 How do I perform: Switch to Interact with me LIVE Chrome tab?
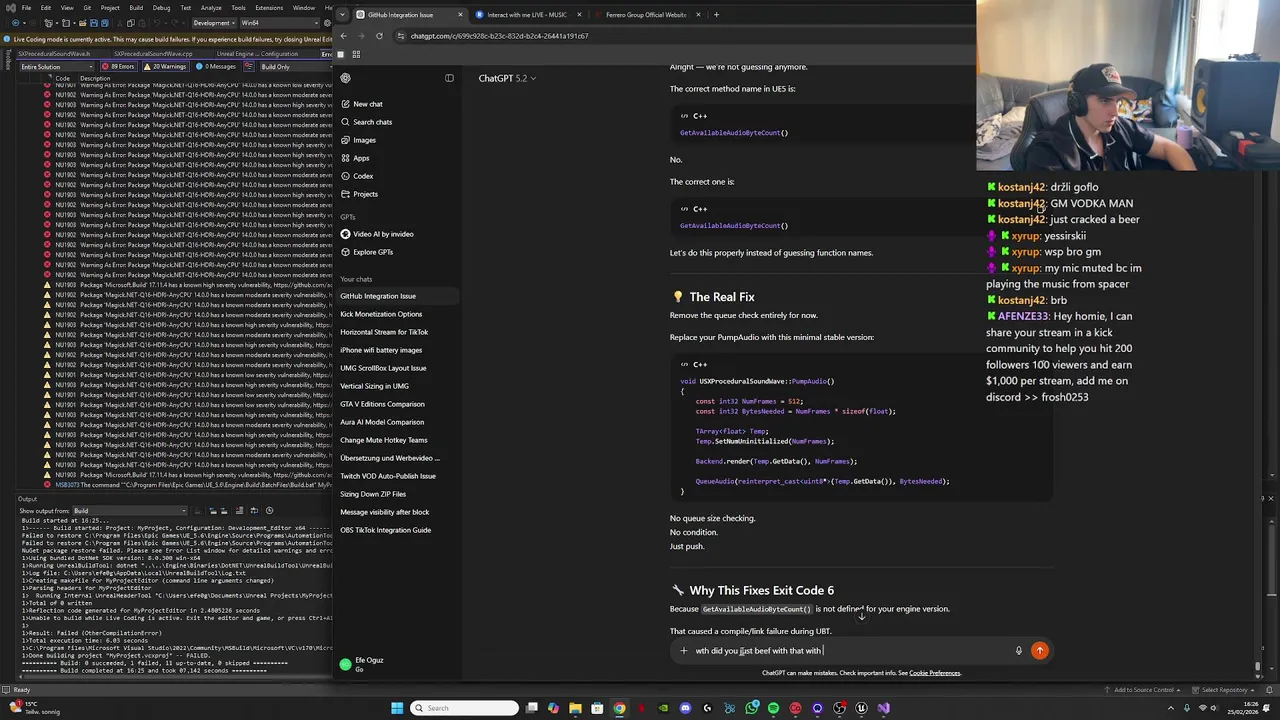[x=526, y=15]
